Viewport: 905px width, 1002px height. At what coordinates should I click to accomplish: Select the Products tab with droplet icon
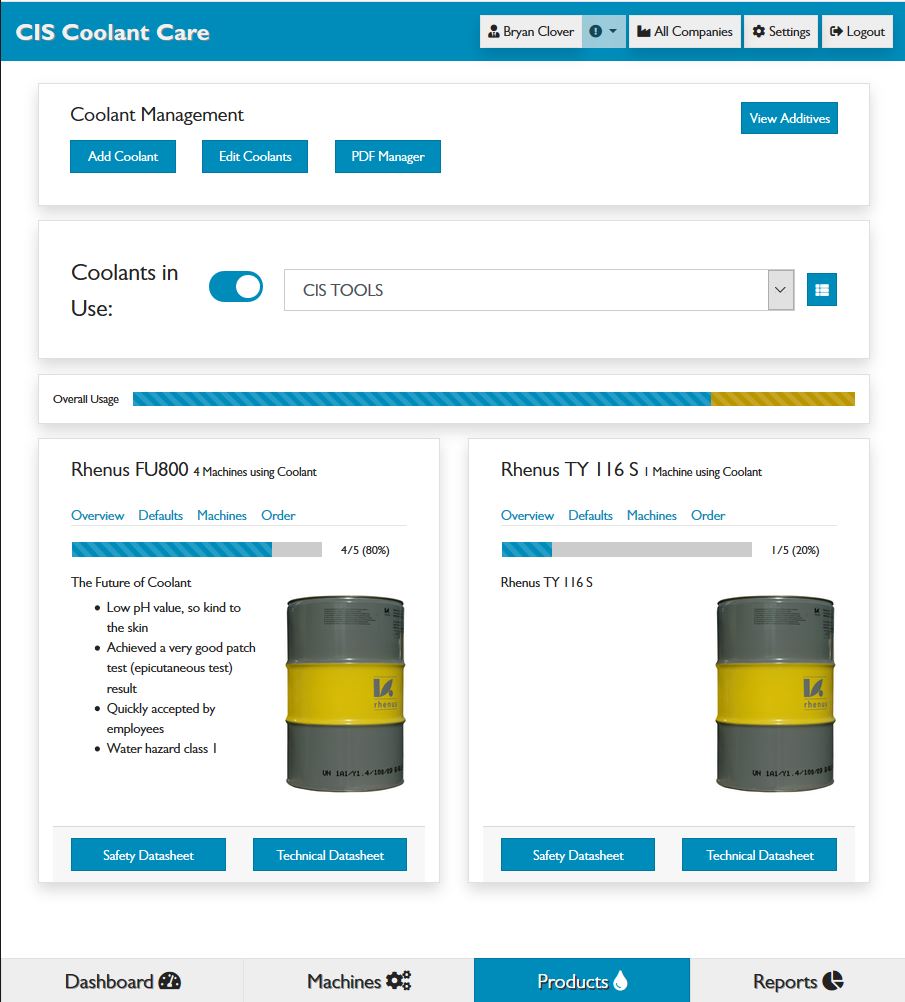point(582,981)
